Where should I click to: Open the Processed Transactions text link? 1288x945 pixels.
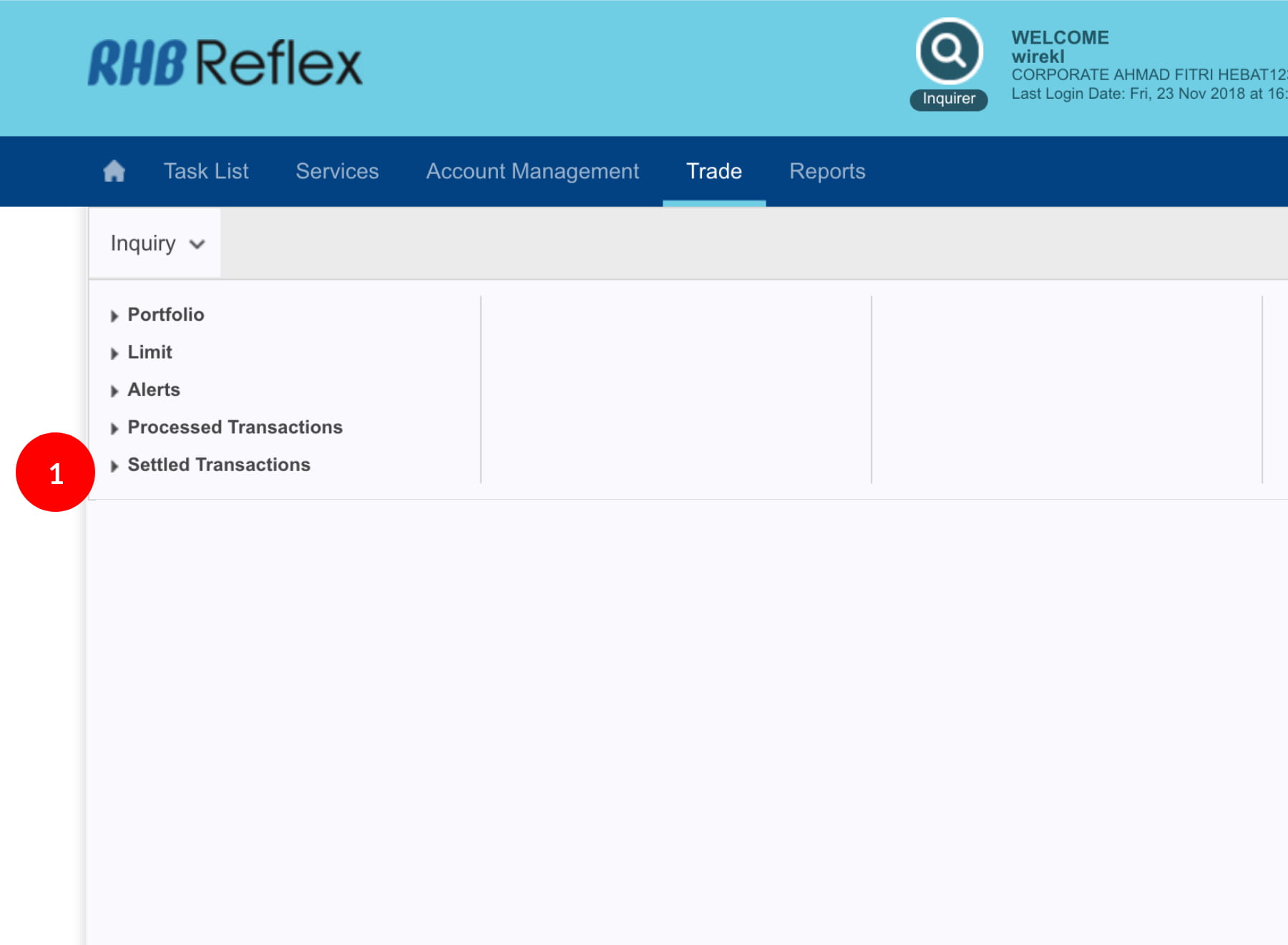point(235,427)
